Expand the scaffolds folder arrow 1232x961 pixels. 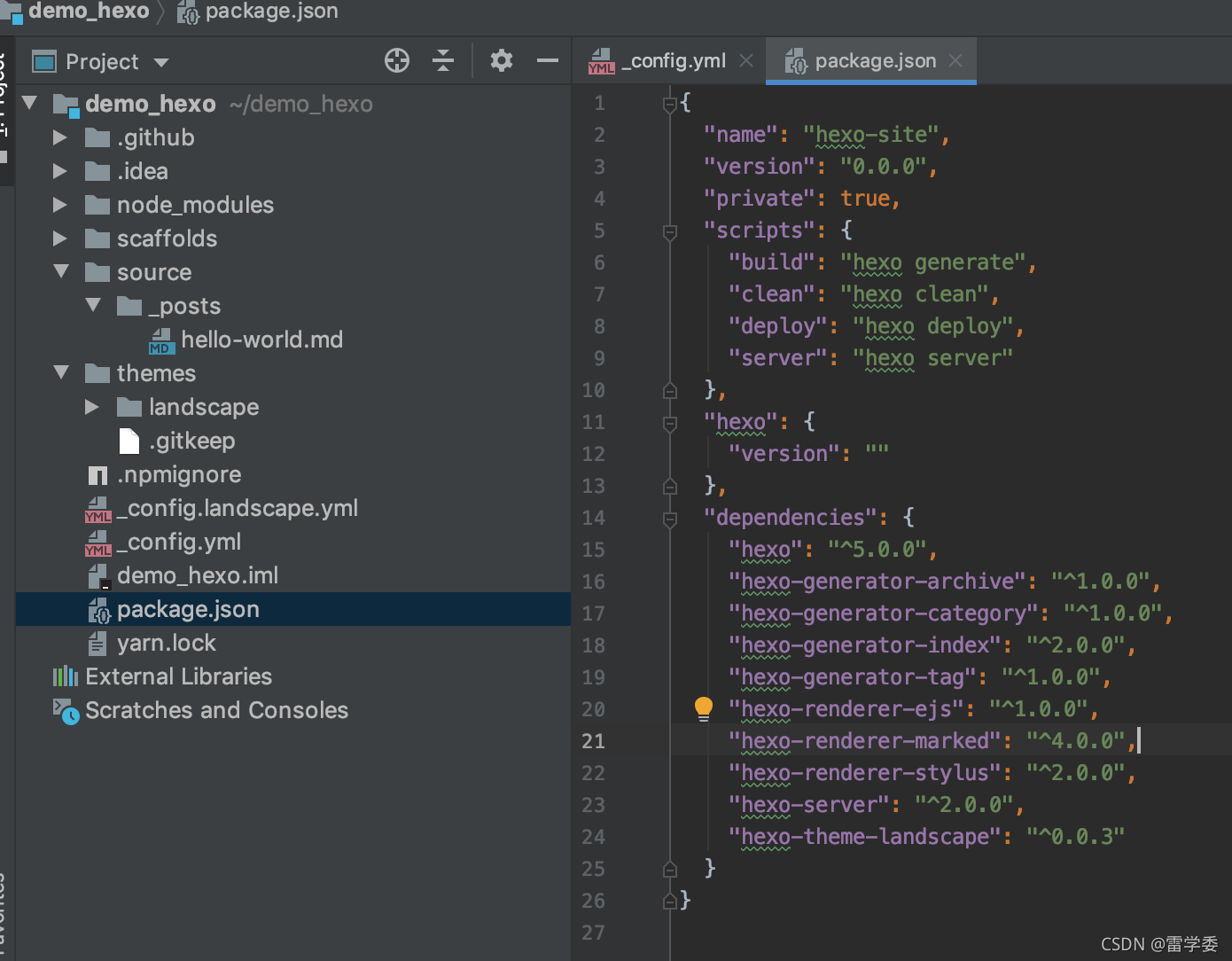pos(59,238)
